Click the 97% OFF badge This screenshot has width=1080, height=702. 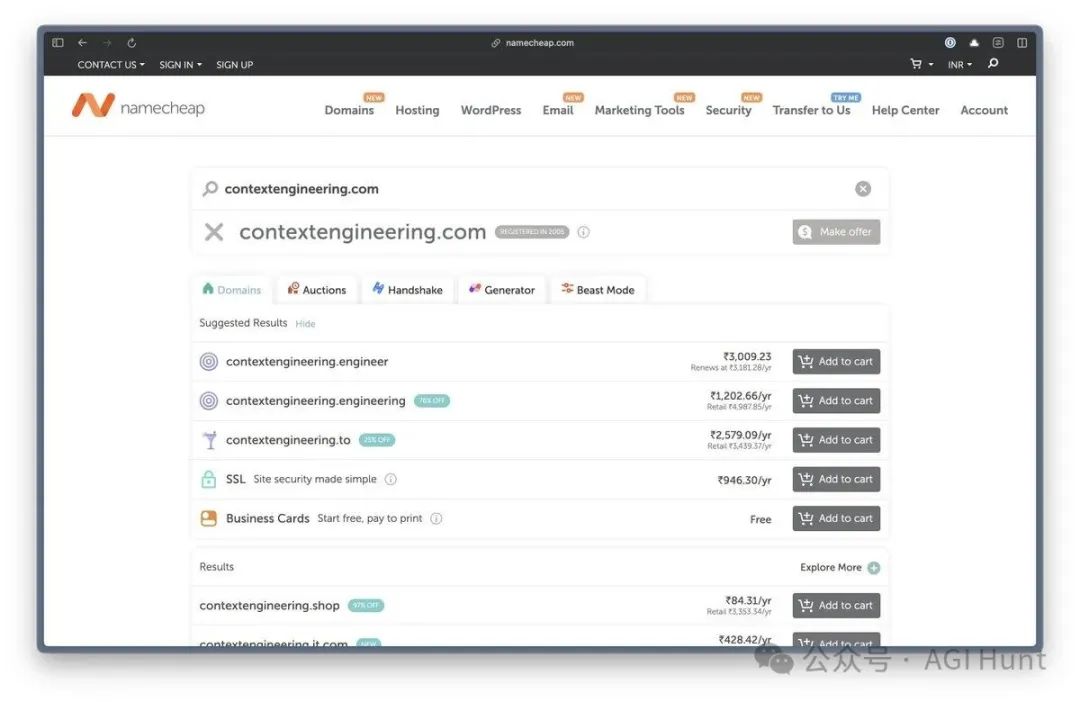coord(366,606)
